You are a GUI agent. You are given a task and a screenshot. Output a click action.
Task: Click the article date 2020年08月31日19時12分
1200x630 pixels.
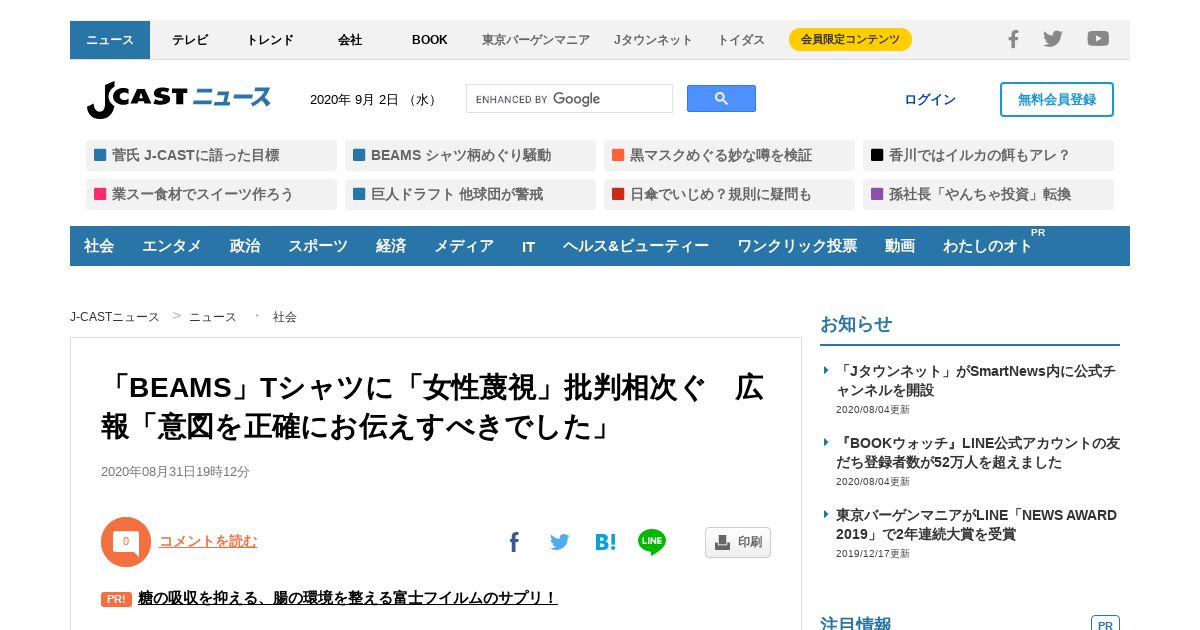tap(175, 472)
